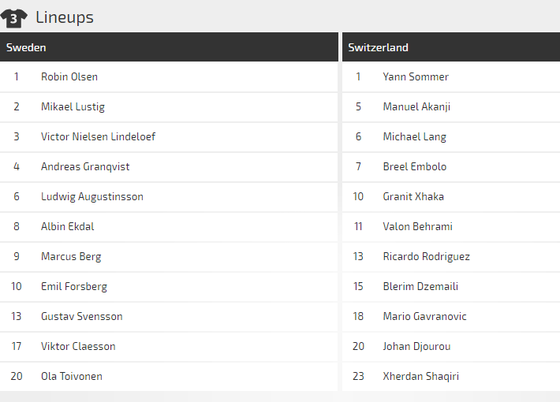Select Ola Toivonen from the lineup
Screen dimensions: 560x402
point(72,376)
